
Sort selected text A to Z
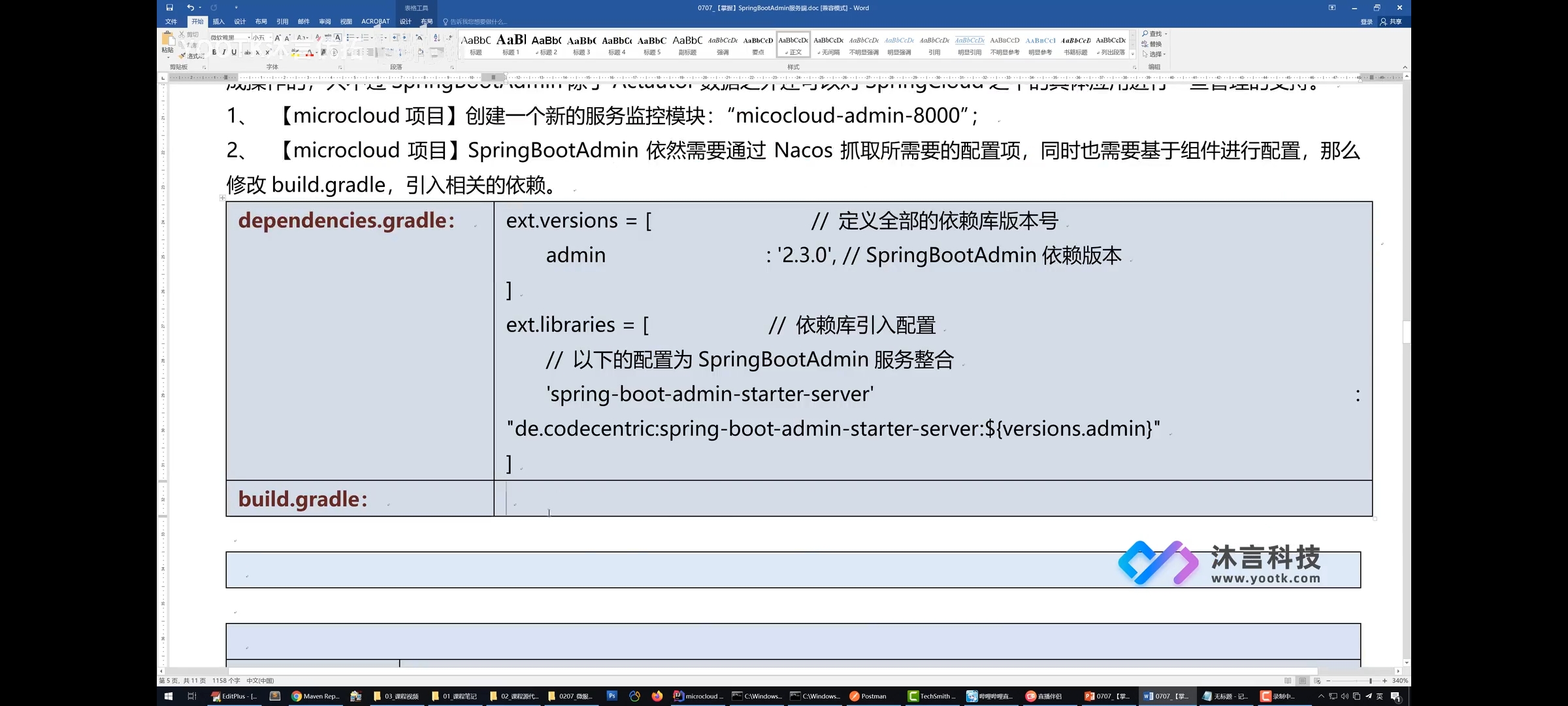436,38
